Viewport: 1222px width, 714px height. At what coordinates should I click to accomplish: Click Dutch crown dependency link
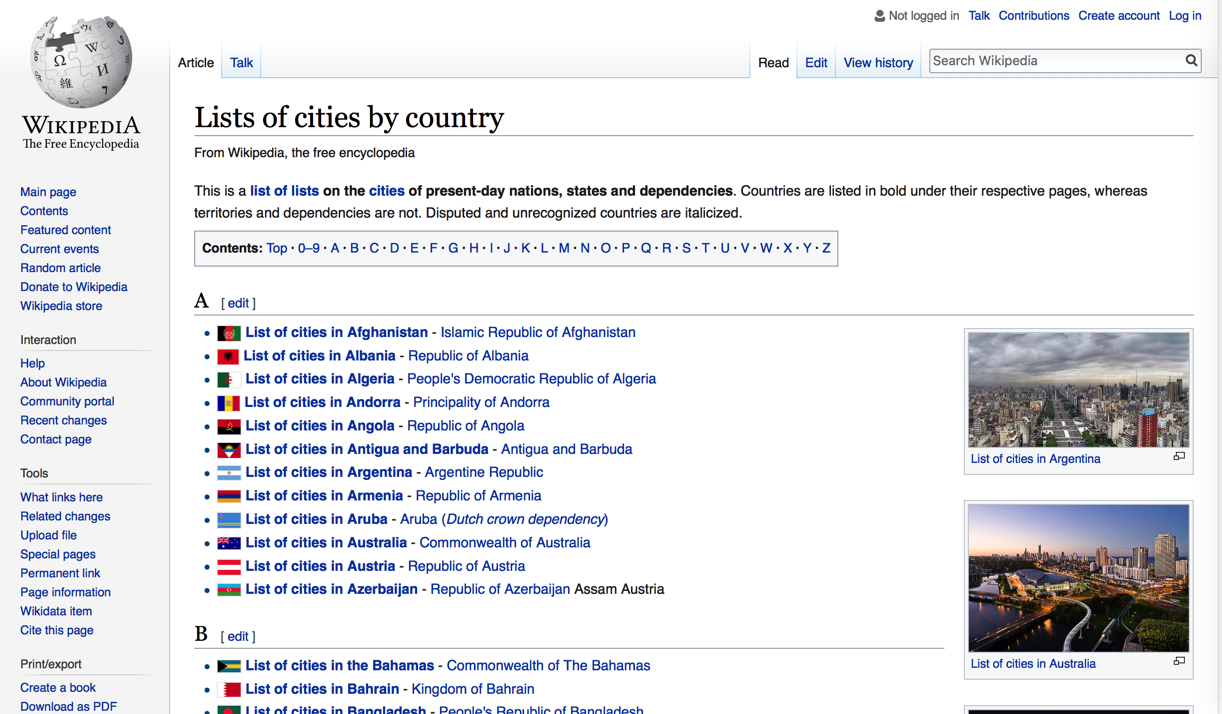tap(525, 519)
